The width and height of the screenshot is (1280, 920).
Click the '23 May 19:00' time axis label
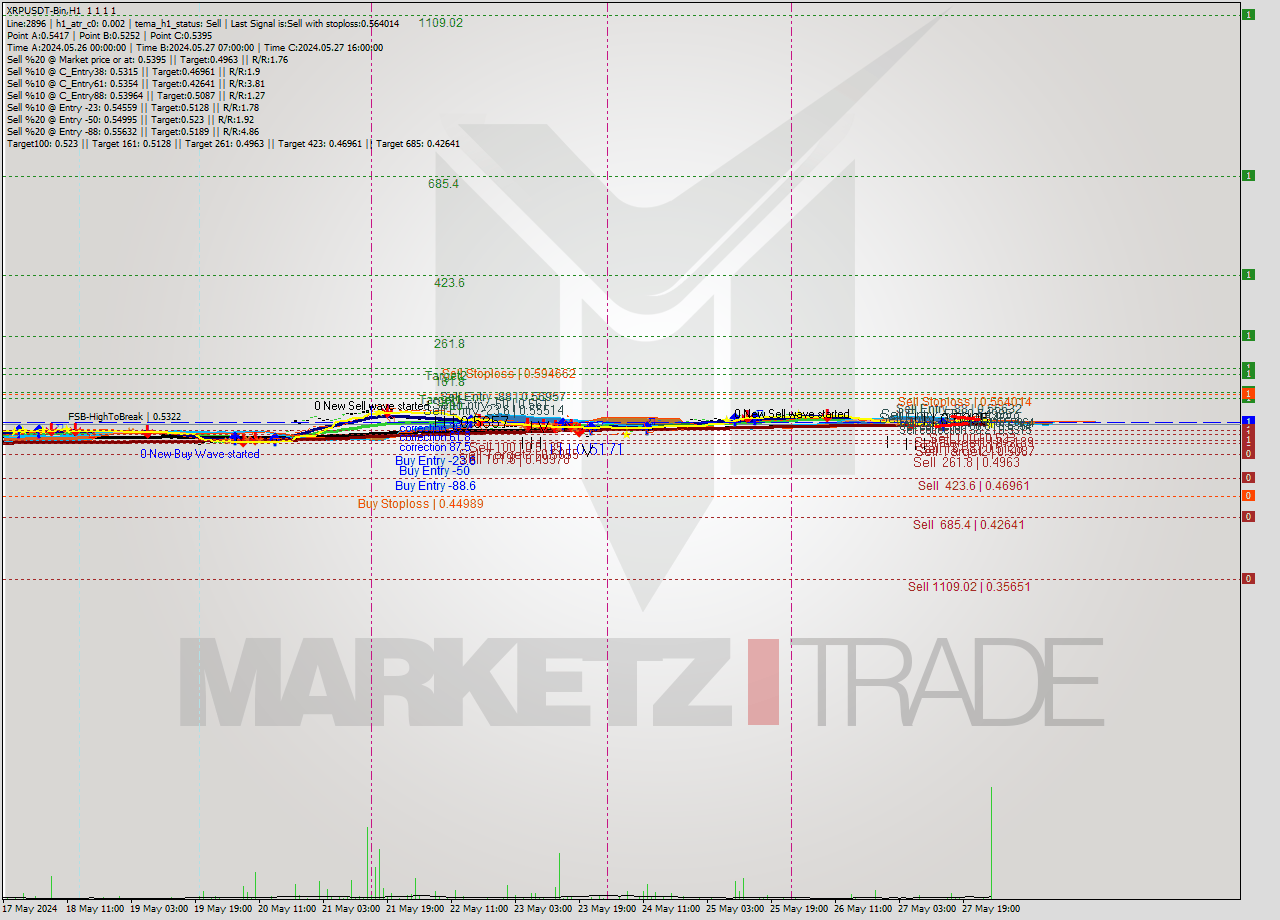(608, 909)
